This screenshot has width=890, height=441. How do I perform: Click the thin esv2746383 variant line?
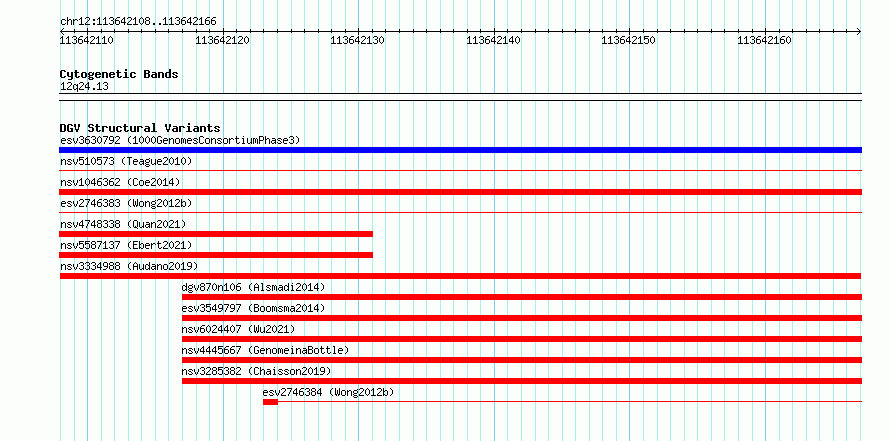[460, 212]
